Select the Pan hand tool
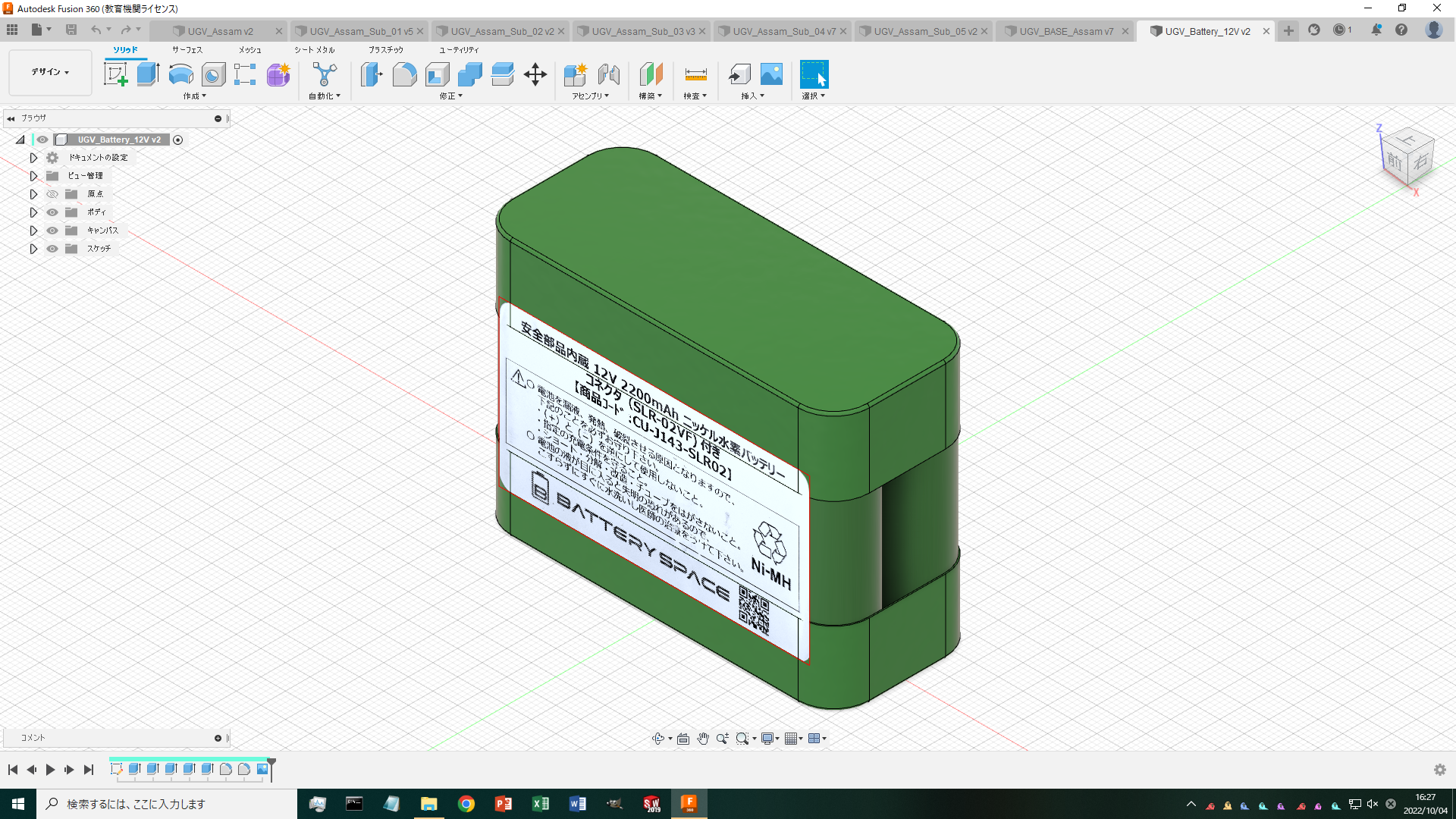Viewport: 1456px width, 819px height. pos(703,739)
